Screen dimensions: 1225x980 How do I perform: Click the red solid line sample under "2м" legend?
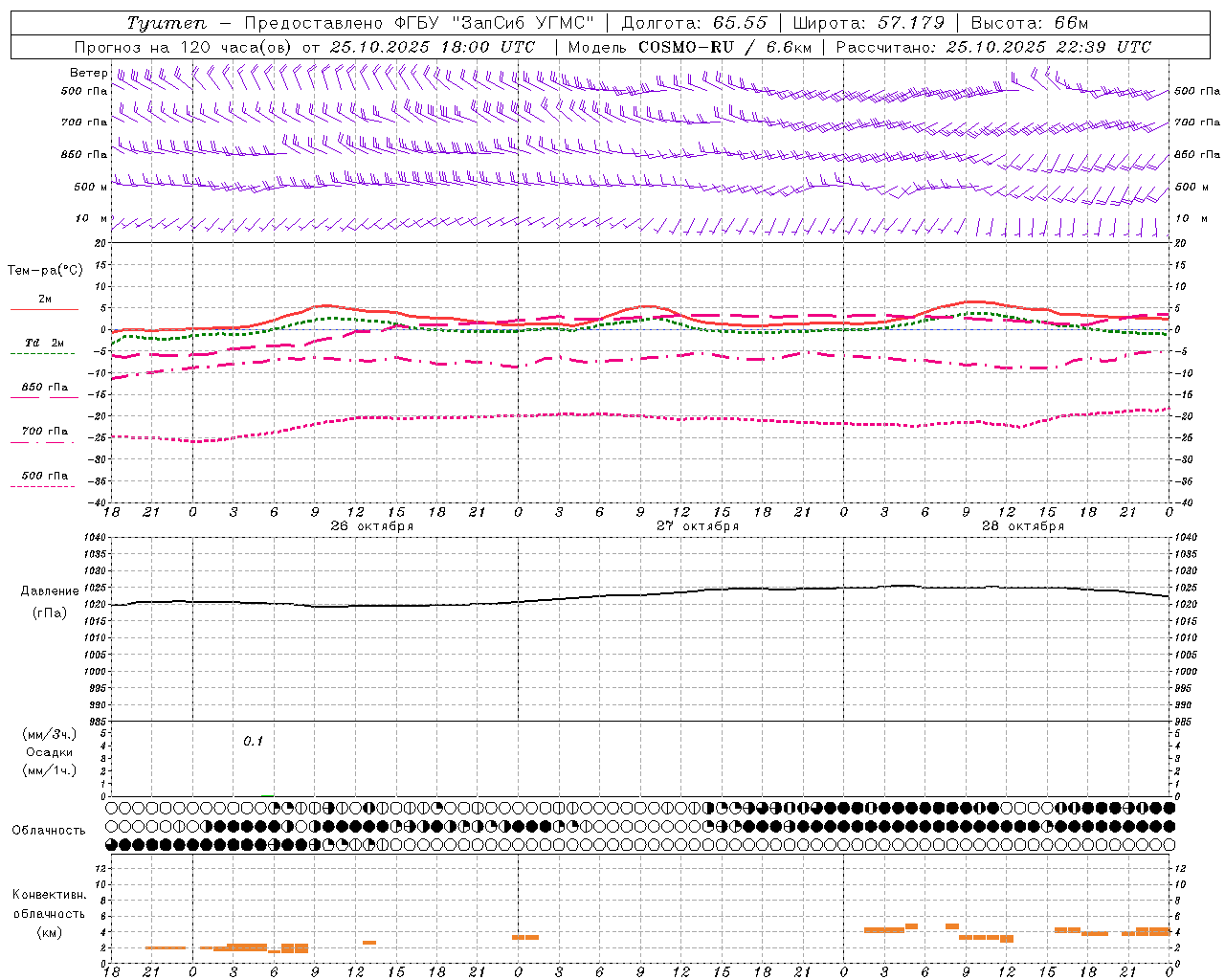click(44, 309)
